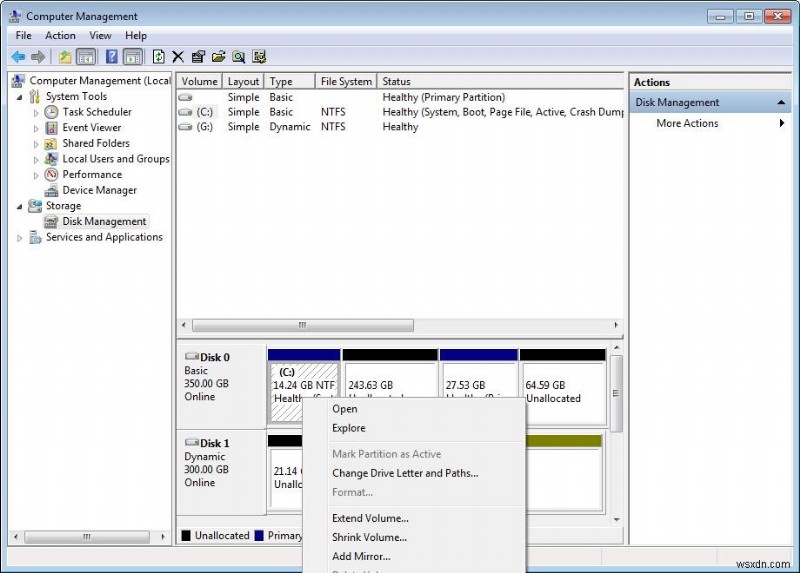
Task: Choose Shrink Volume from the context menu
Action: [369, 537]
